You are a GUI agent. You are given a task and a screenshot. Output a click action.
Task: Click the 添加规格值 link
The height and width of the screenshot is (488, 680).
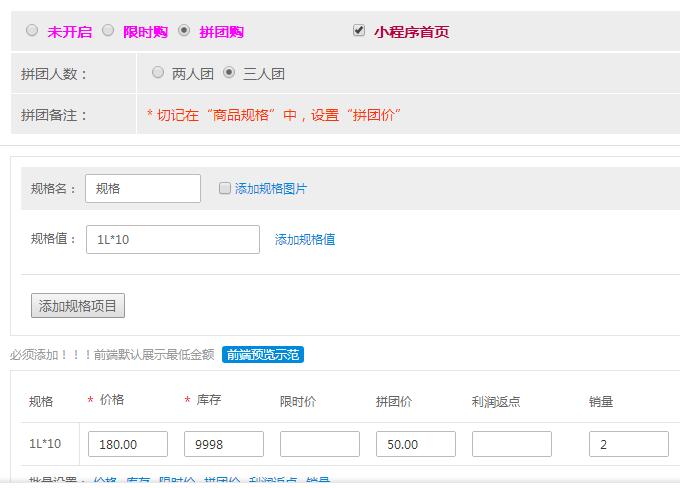click(305, 239)
